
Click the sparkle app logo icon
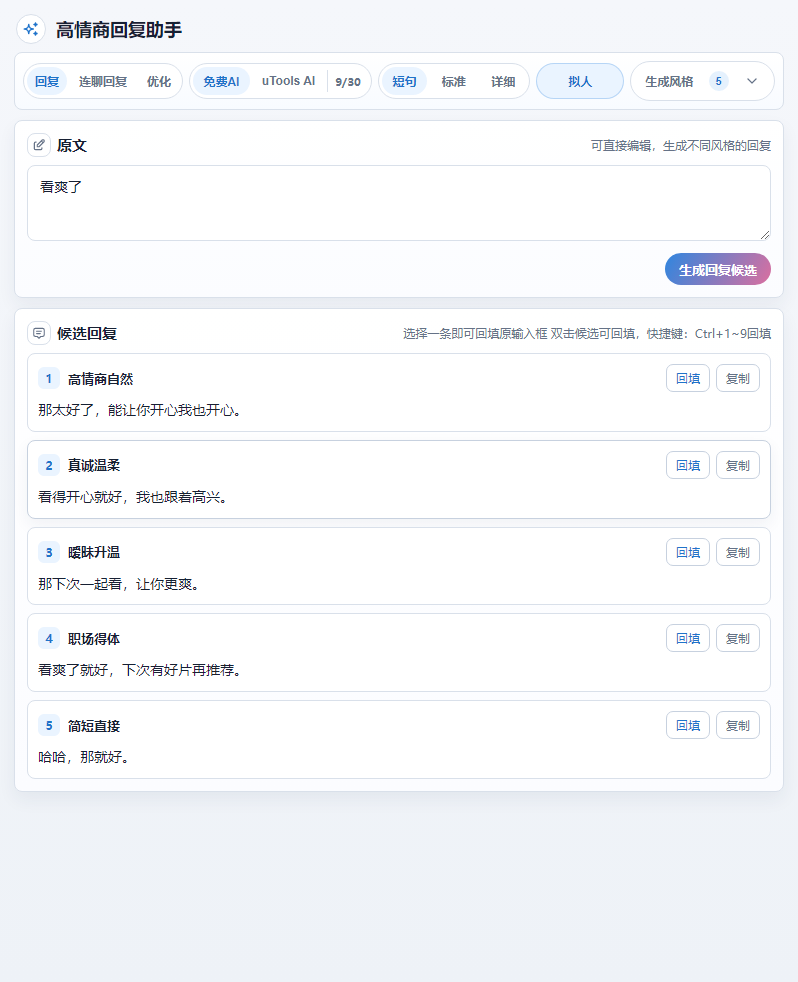[31, 29]
